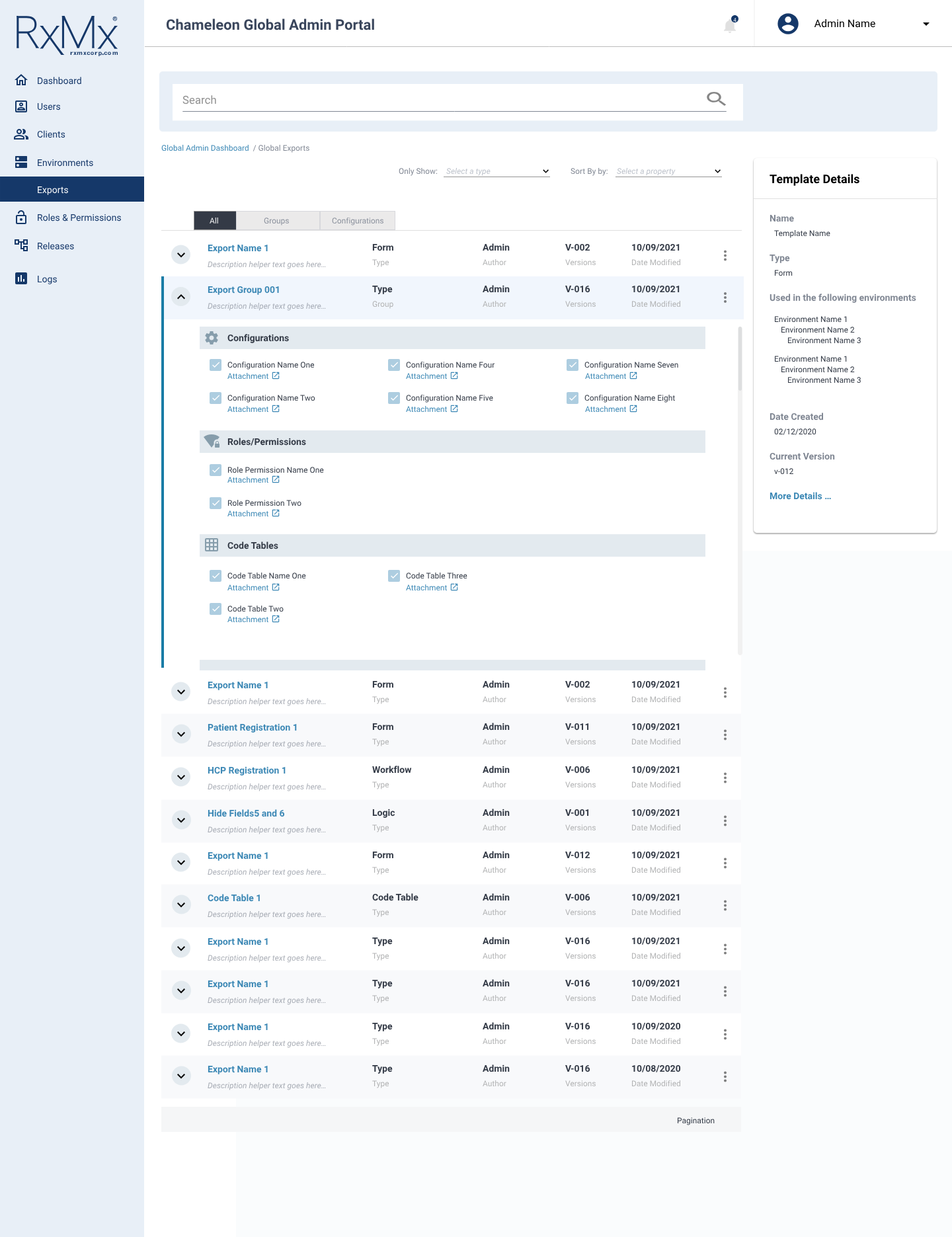Uncheck Configuration Name Two checkbox
Screen dimensions: 952x1237
216,398
